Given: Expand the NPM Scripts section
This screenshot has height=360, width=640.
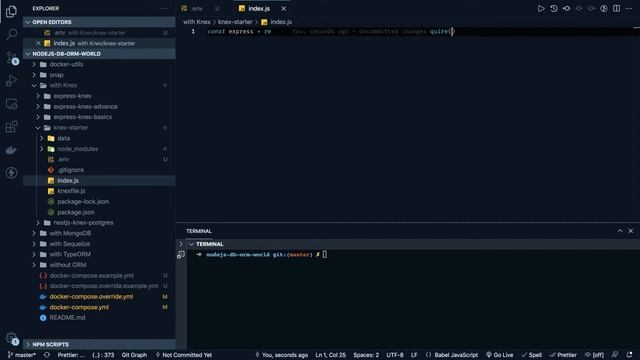Looking at the screenshot, I should (99, 344).
